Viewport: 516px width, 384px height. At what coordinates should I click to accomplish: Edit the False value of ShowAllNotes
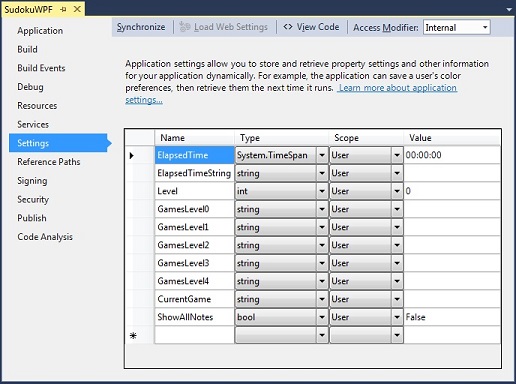(x=452, y=317)
